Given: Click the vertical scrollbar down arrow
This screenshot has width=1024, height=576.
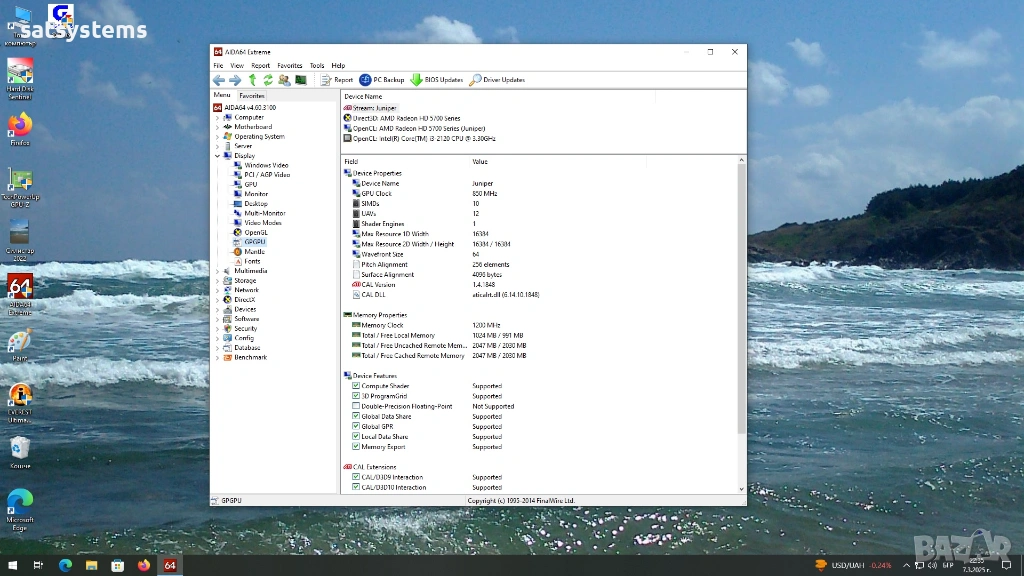Looking at the screenshot, I should point(741,488).
